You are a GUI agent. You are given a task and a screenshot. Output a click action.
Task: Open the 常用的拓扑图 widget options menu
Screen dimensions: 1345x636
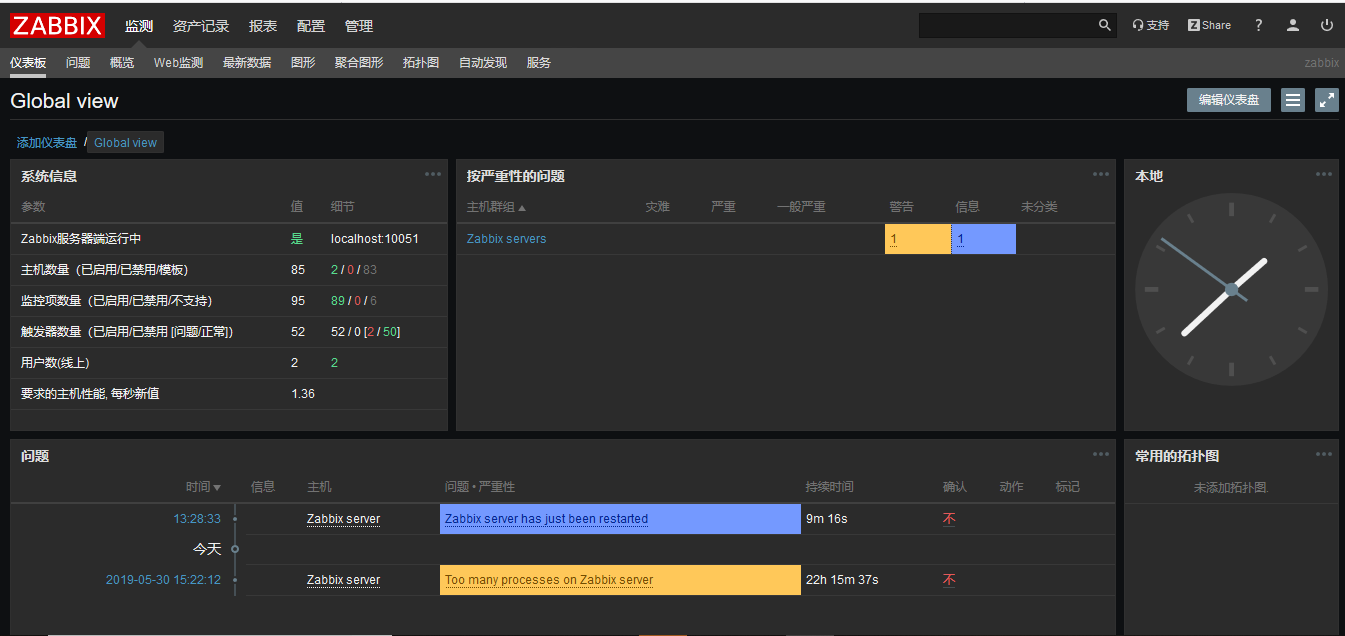point(1324,454)
